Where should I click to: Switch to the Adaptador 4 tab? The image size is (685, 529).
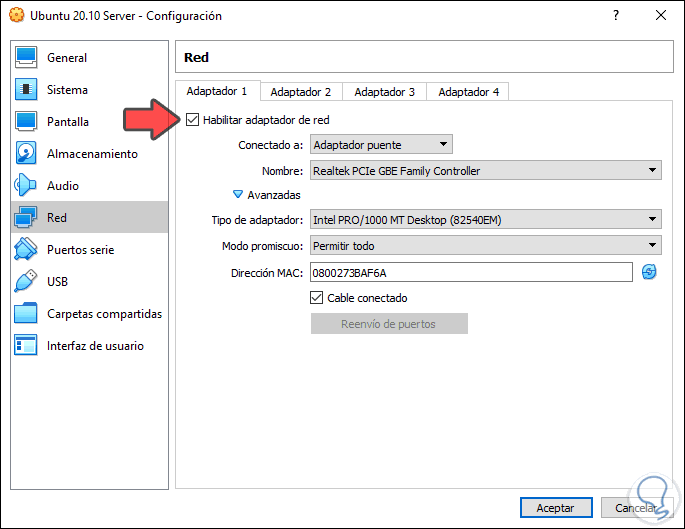coord(469,92)
